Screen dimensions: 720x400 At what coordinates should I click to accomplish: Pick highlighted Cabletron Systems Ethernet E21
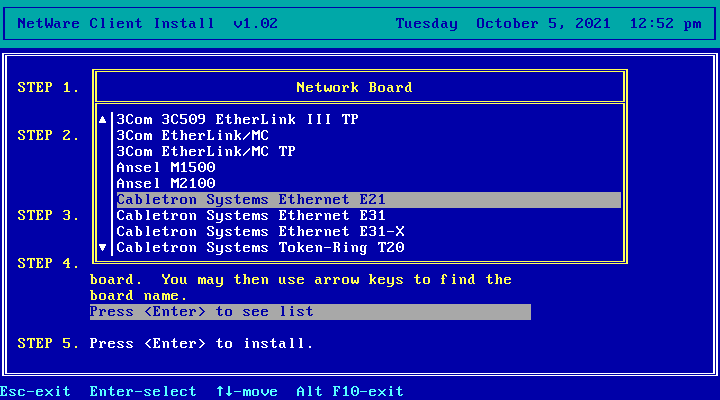click(369, 200)
